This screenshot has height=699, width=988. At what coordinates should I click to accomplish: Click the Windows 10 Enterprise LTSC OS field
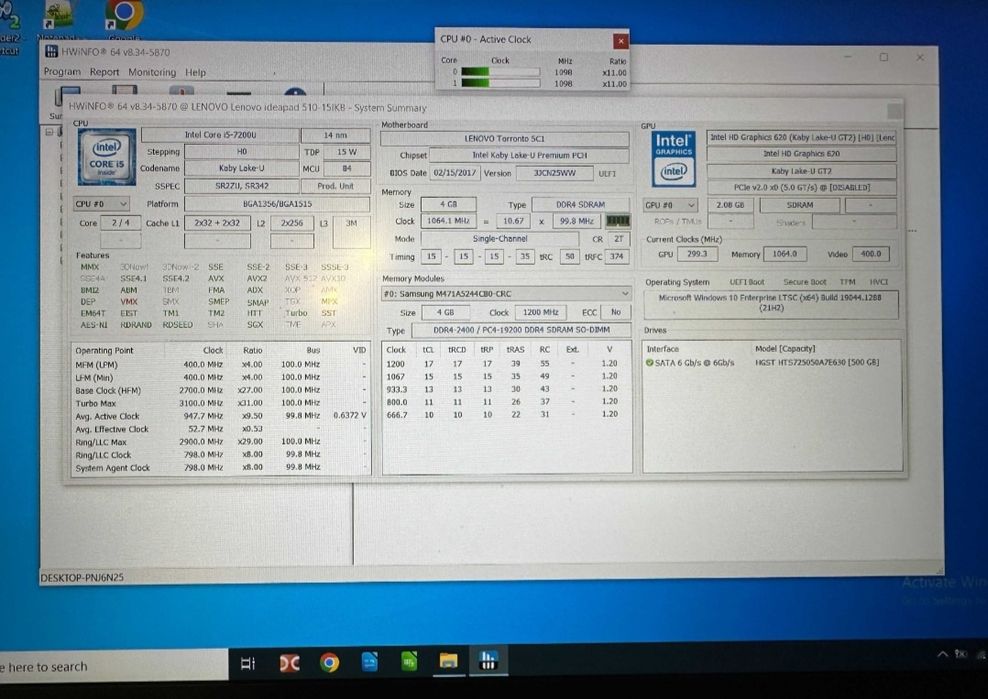click(771, 303)
